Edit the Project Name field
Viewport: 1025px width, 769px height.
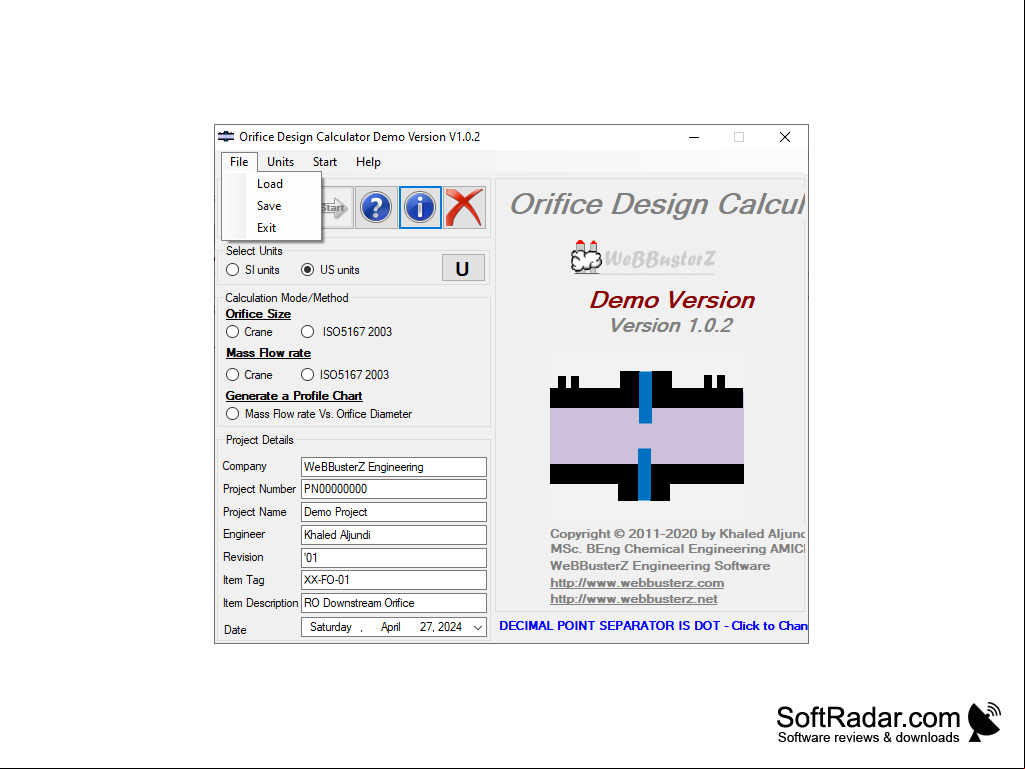[394, 512]
